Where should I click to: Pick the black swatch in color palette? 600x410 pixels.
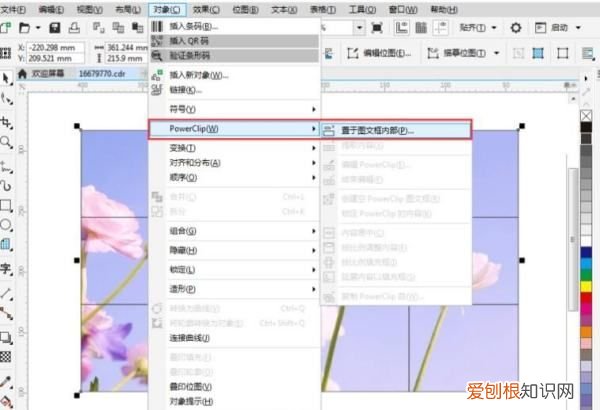(x=586, y=127)
